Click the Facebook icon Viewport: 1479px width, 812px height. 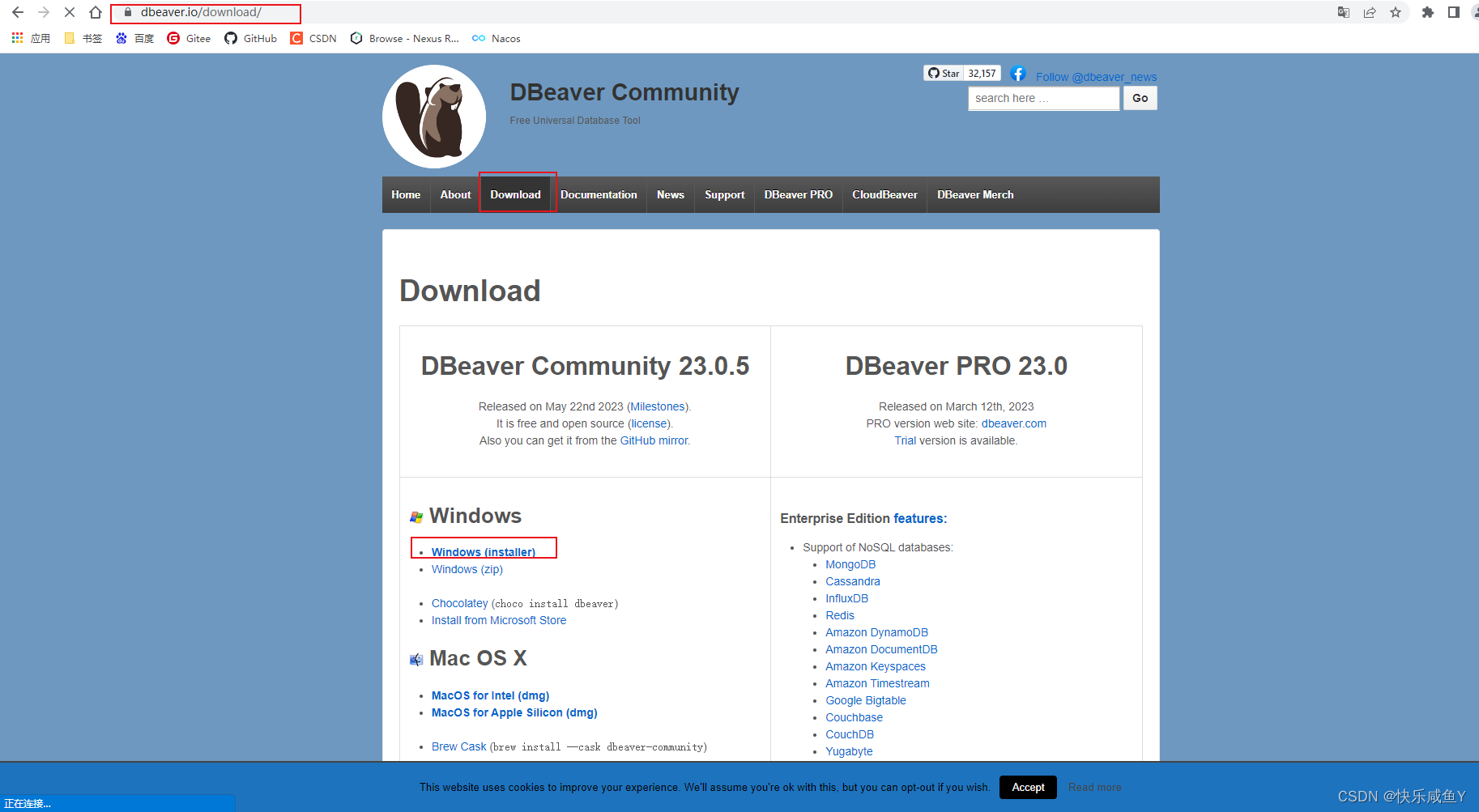[x=1018, y=74]
